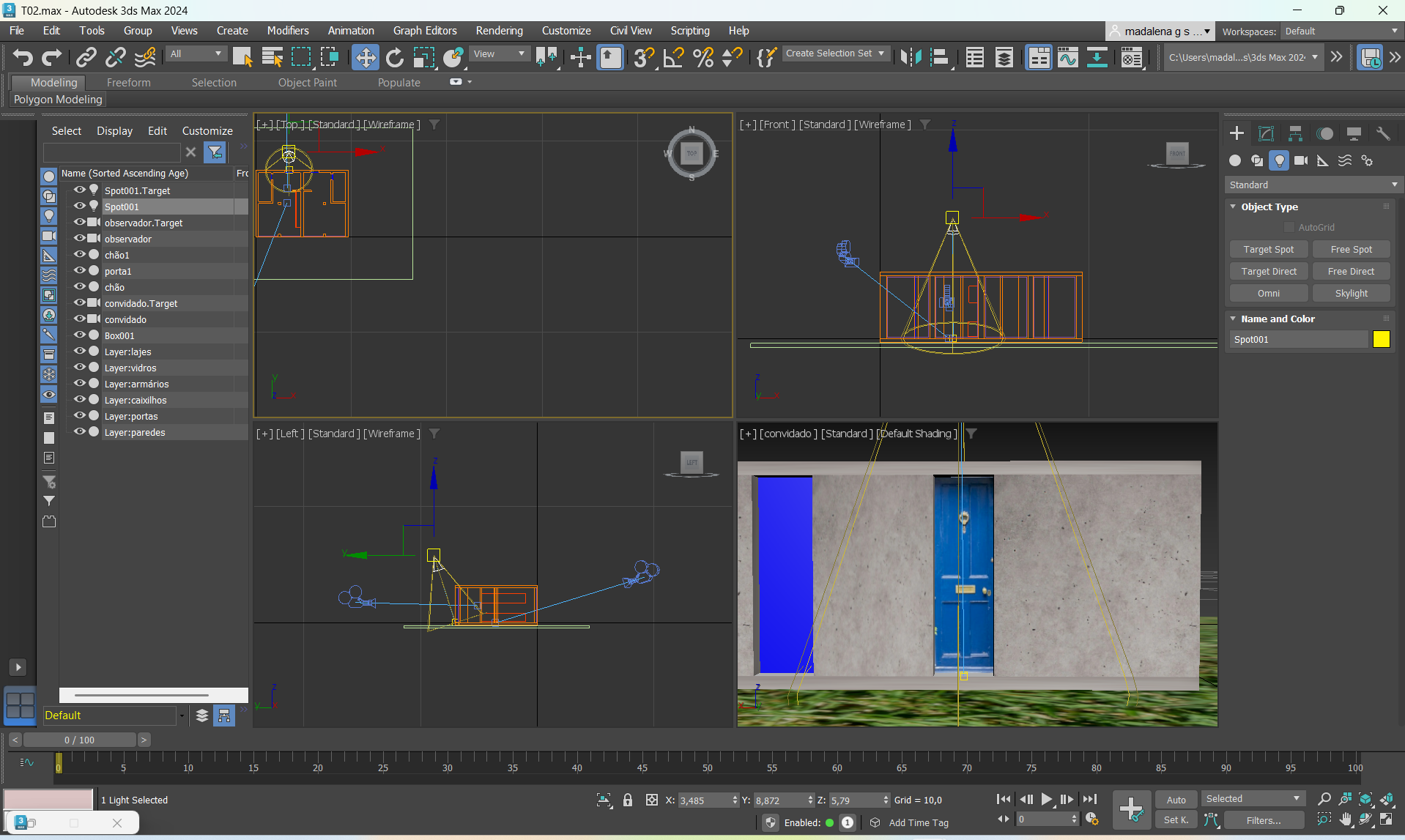Open the Utilities panel wrench icon
Screen dimensions: 1405x840
(x=1383, y=133)
